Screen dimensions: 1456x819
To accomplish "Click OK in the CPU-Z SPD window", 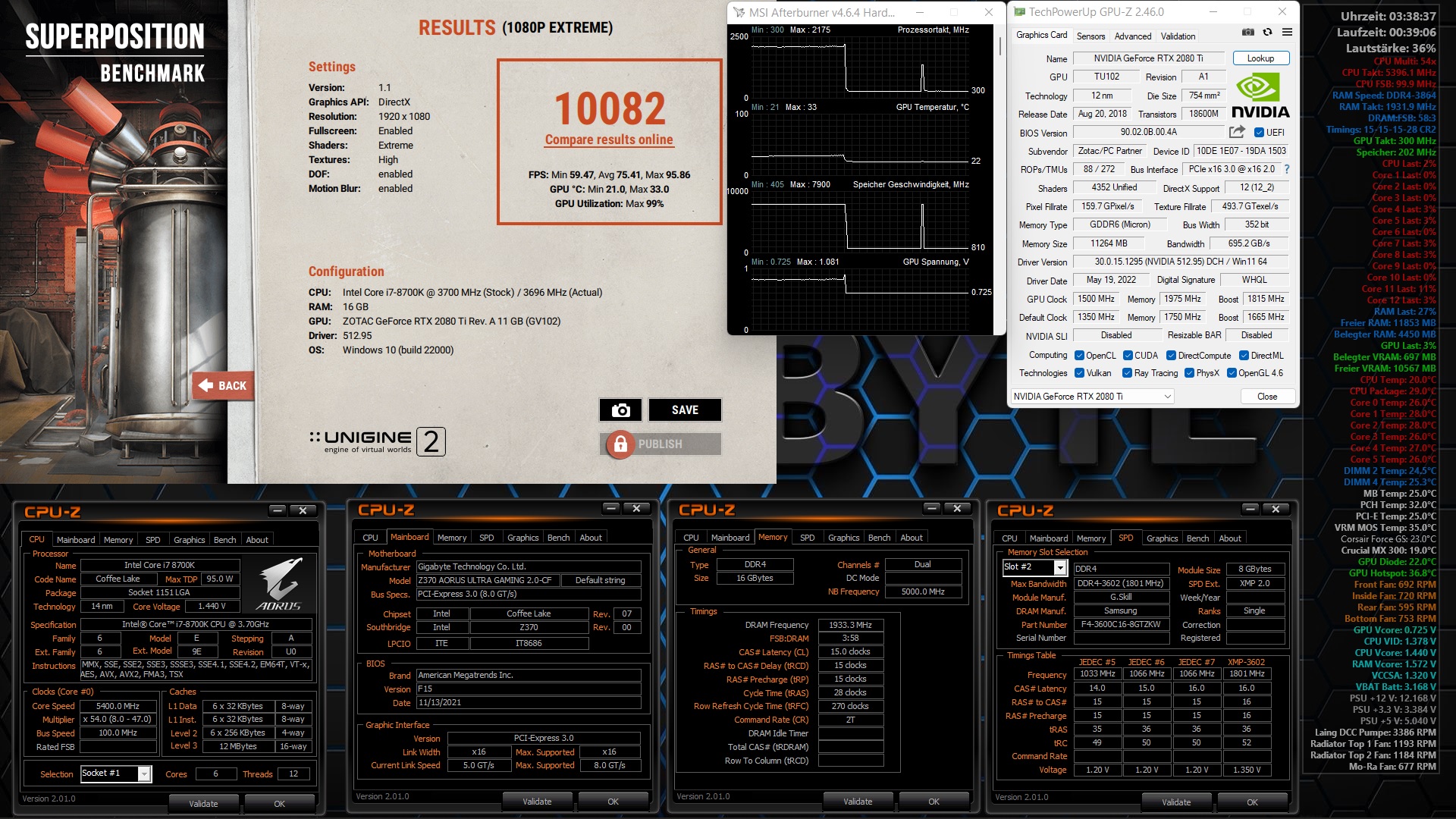I will click(x=1252, y=802).
